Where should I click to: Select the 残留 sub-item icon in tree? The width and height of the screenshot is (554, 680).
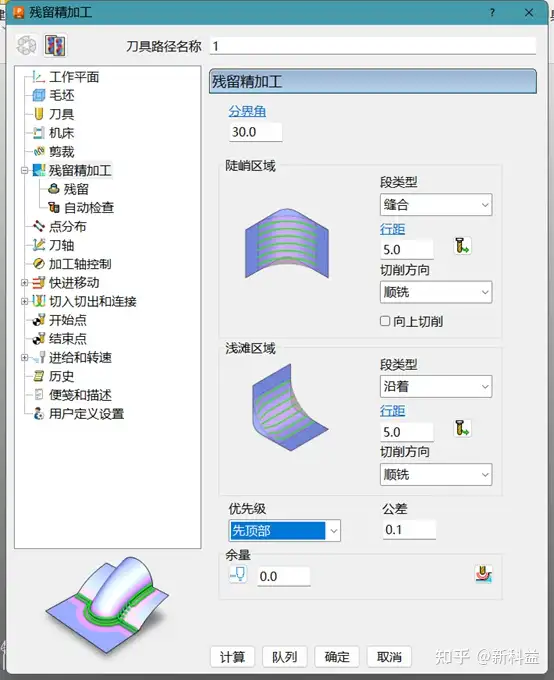54,189
